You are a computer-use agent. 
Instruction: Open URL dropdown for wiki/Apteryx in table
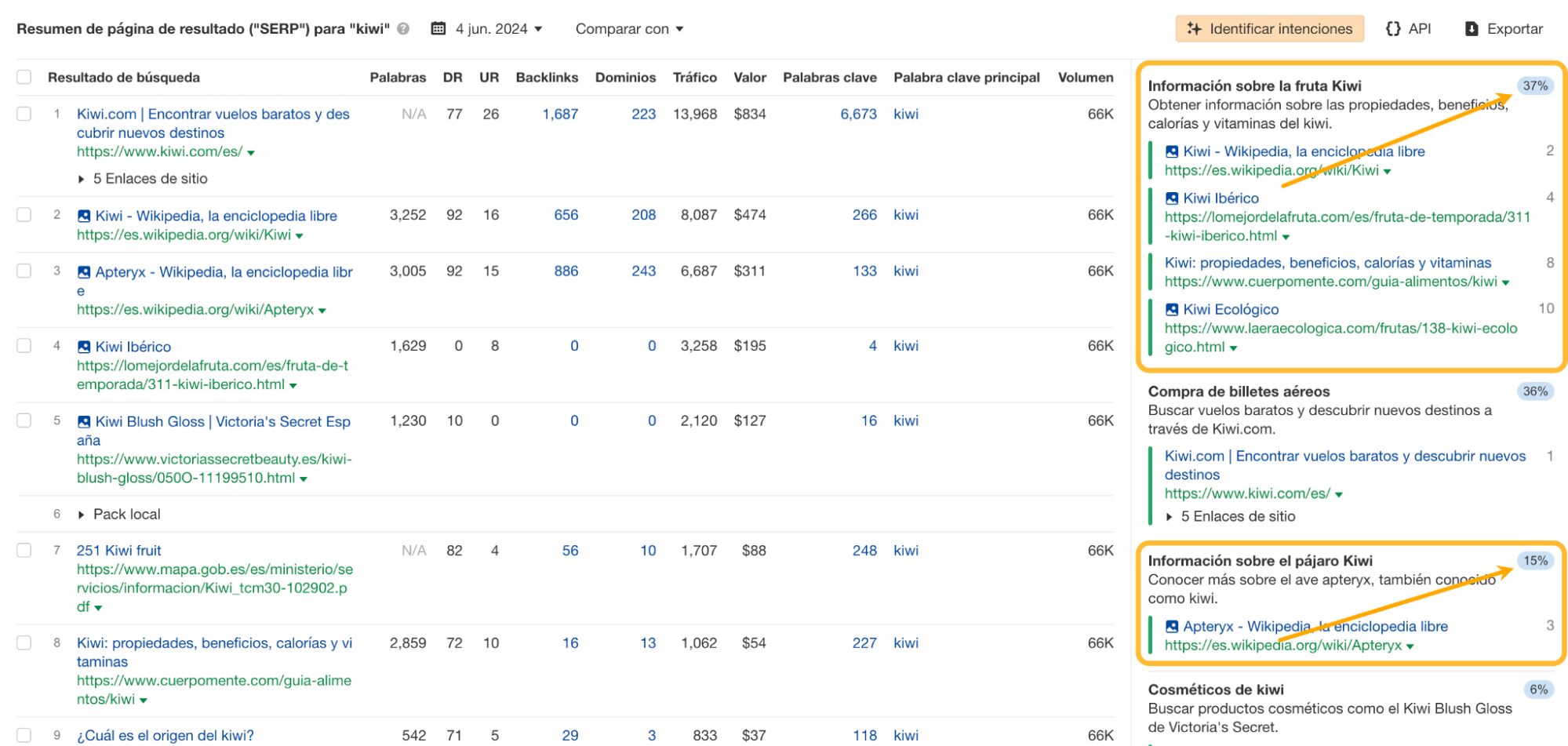(x=322, y=311)
